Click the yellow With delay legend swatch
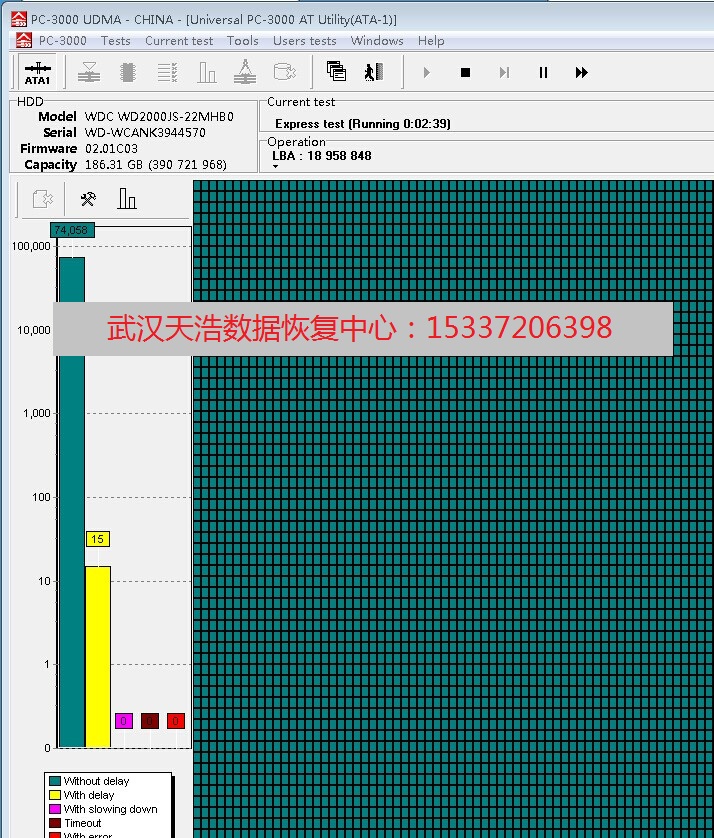714x838 pixels. tap(55, 795)
